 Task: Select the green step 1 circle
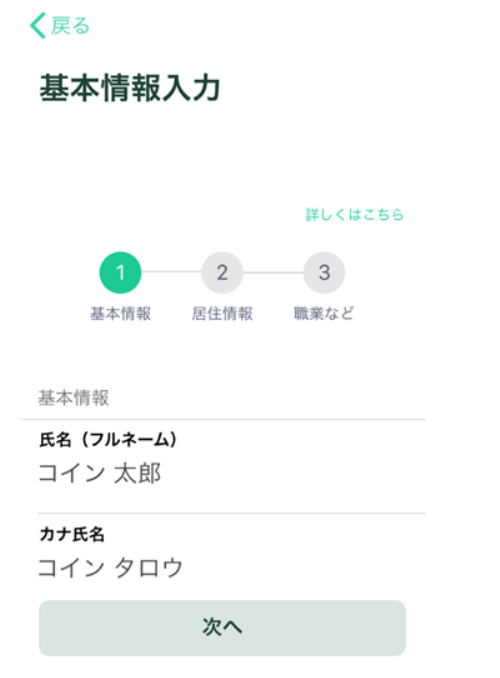tap(120, 272)
